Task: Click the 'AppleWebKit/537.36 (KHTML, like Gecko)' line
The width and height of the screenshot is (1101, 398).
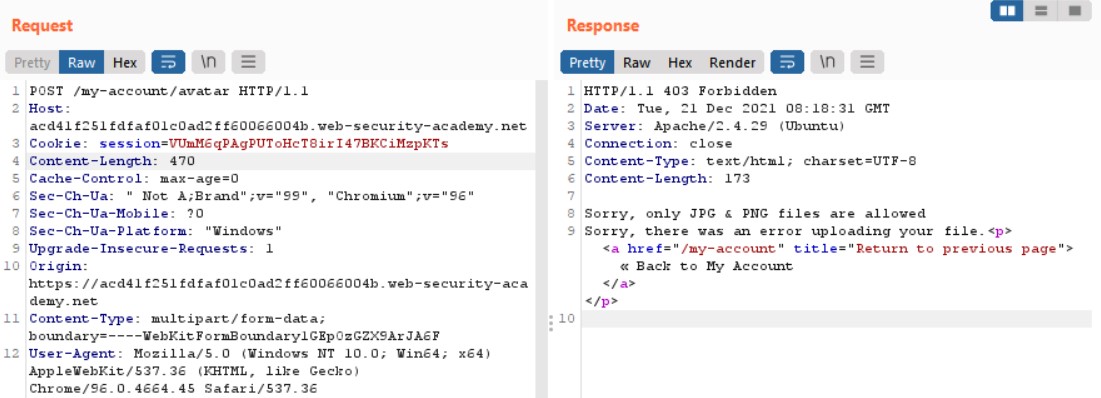Action: coord(195,372)
